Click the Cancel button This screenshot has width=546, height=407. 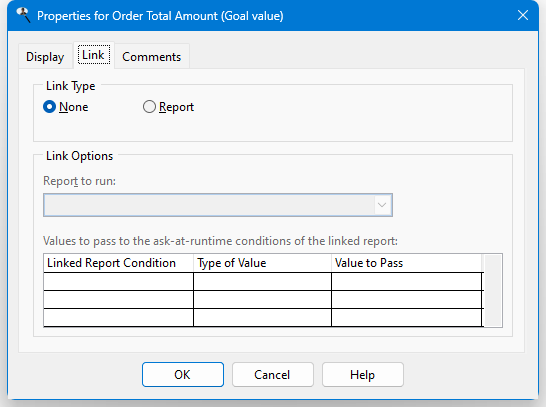(x=273, y=375)
